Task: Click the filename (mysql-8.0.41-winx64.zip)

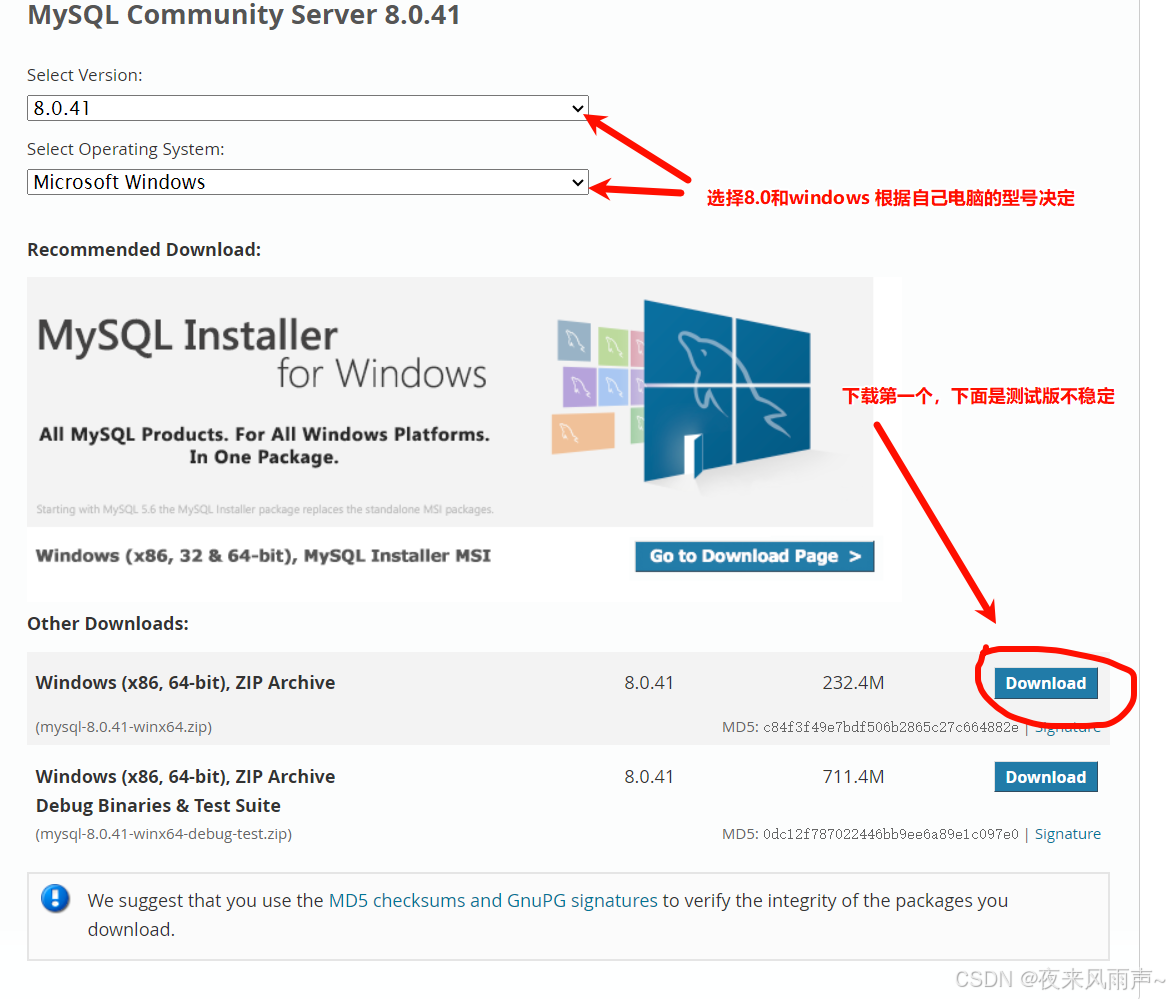Action: click(x=124, y=727)
